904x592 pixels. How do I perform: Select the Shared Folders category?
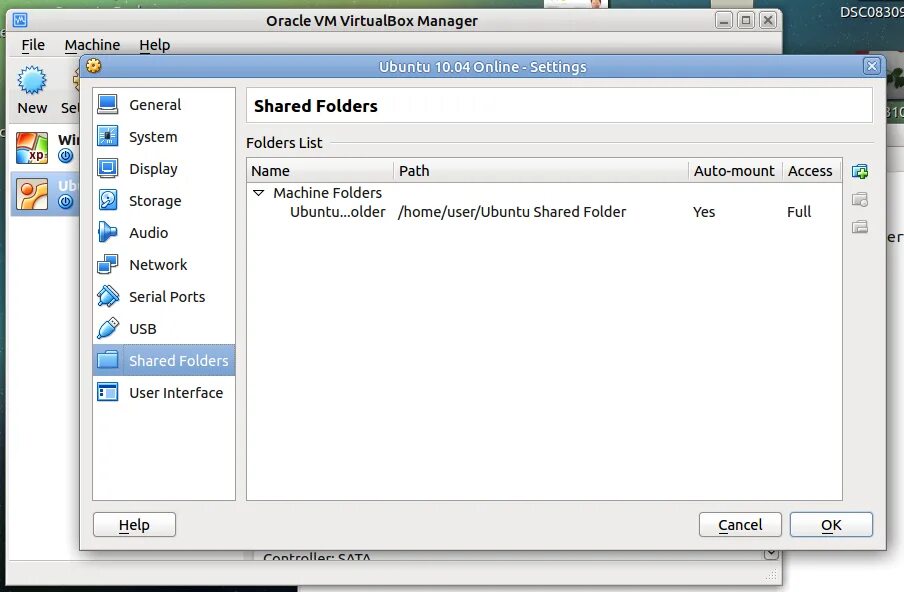(164, 360)
